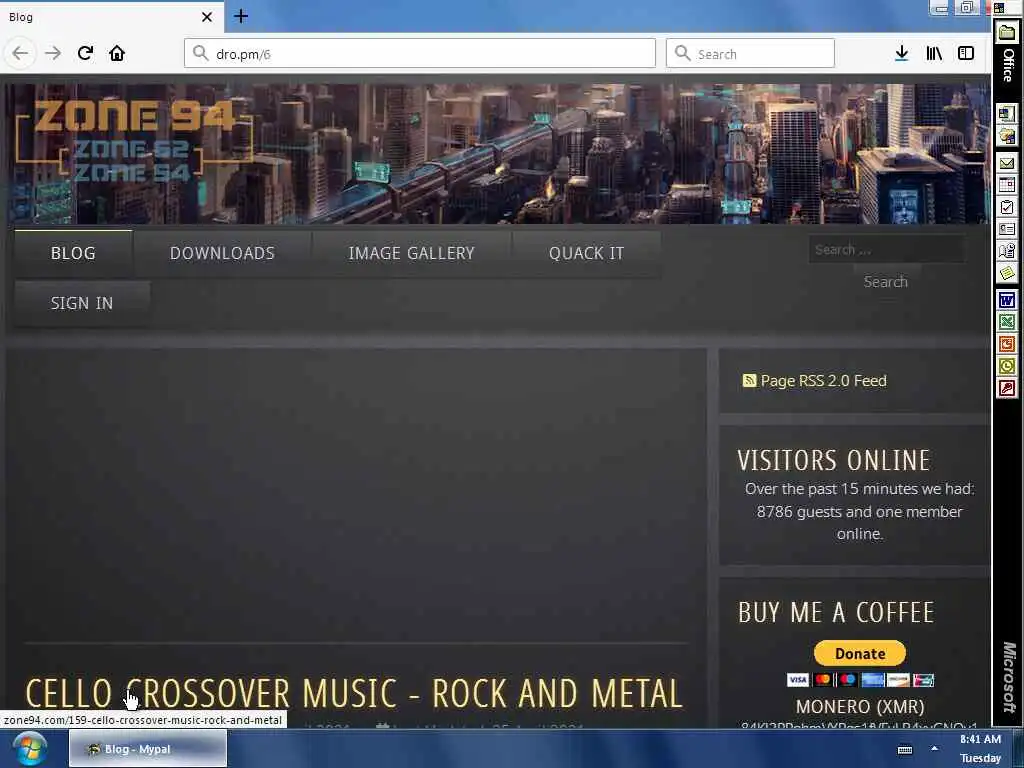Click the Office bar control menu icon

pos(999,8)
